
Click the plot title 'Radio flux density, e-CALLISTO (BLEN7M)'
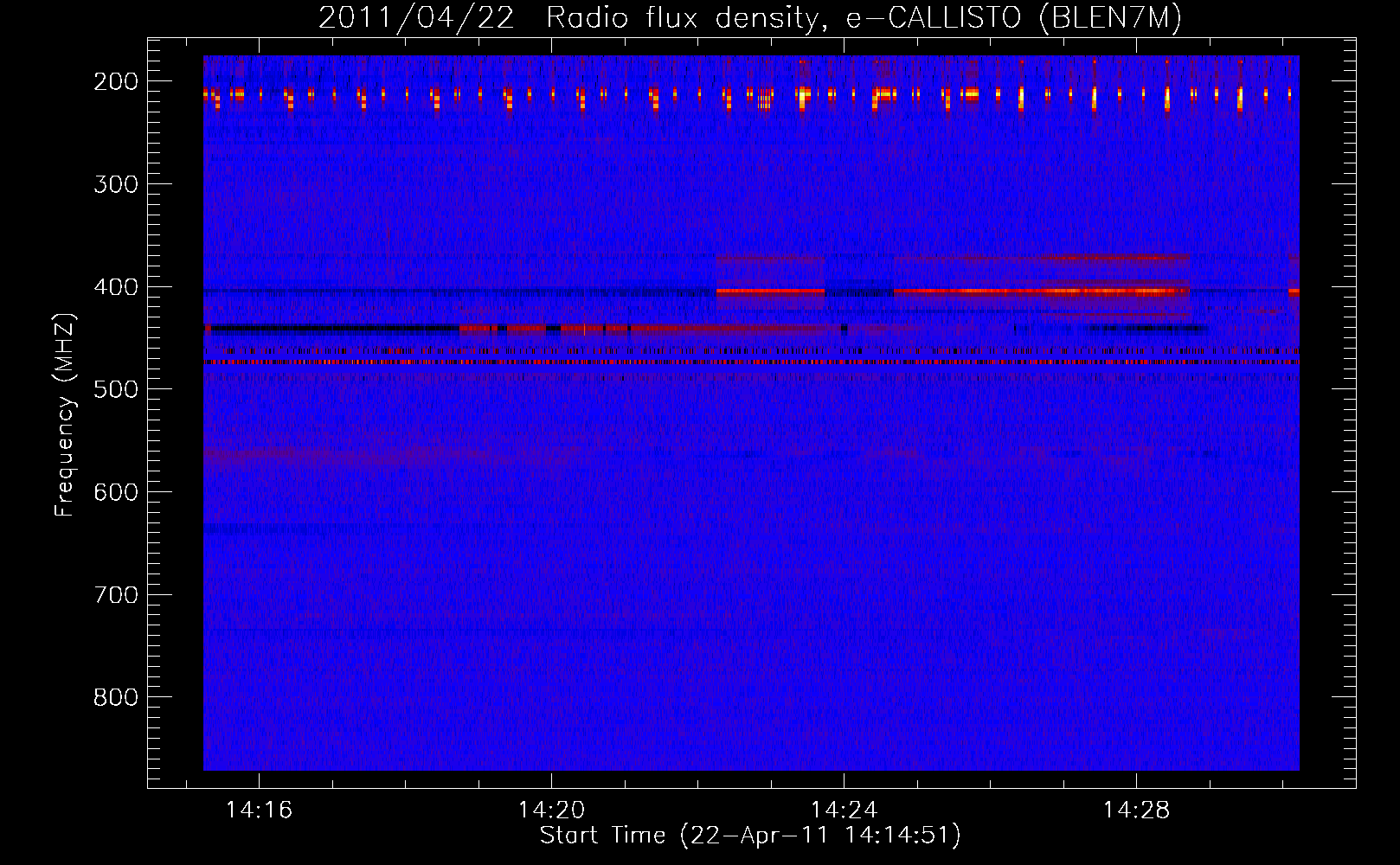click(864, 18)
